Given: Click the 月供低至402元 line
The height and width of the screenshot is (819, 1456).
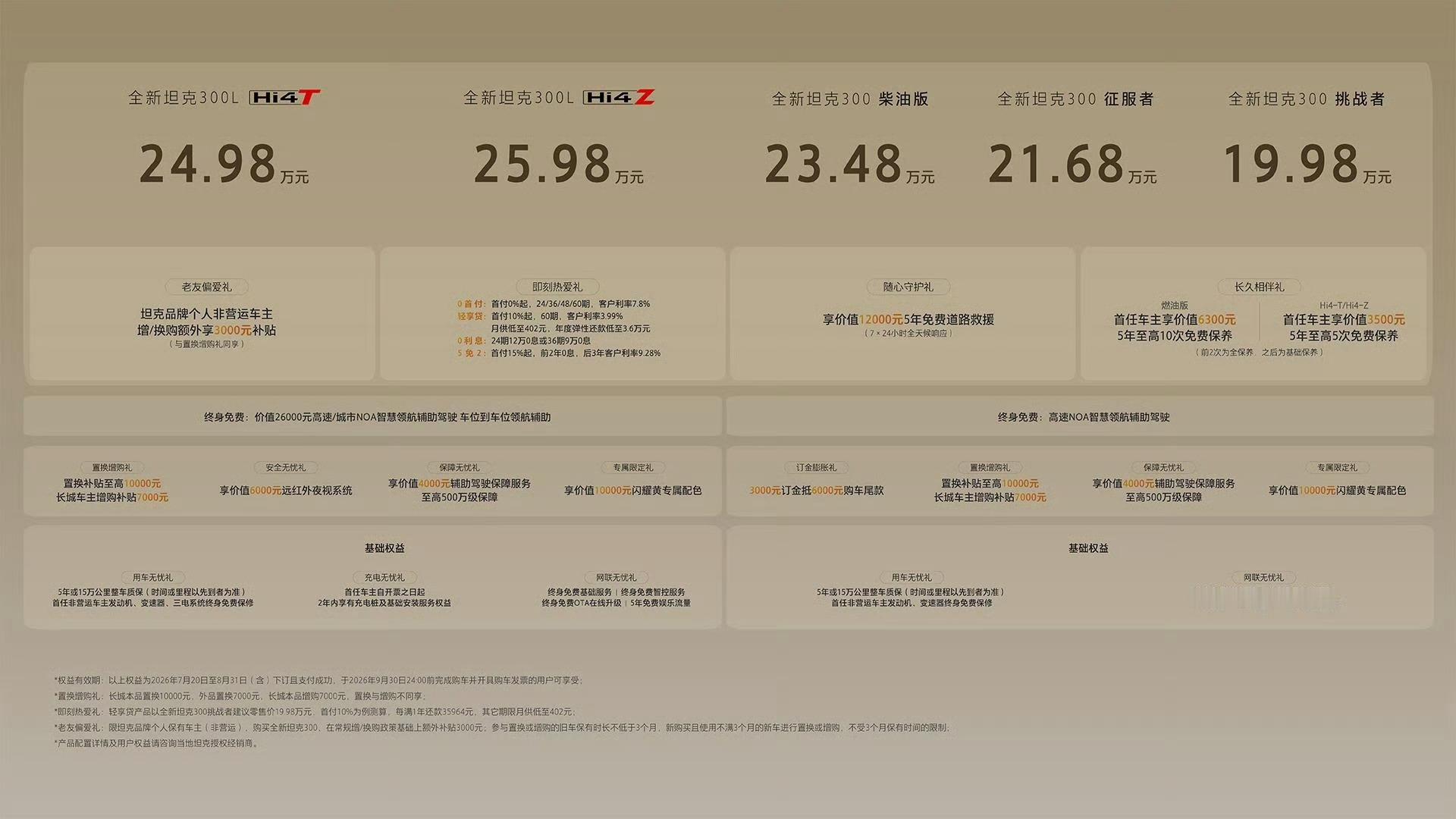Looking at the screenshot, I should 570,329.
